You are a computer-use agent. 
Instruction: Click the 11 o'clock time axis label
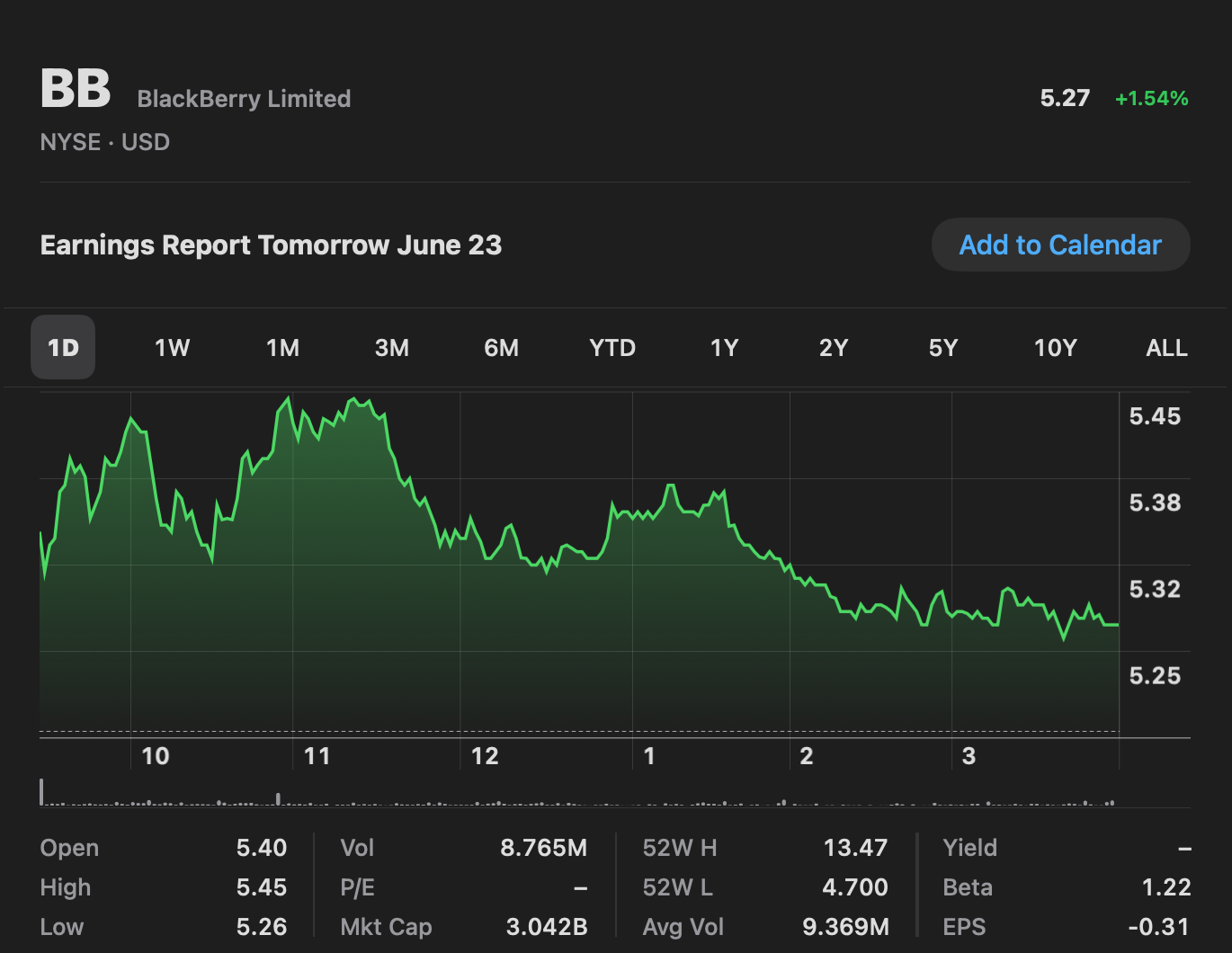[x=317, y=756]
